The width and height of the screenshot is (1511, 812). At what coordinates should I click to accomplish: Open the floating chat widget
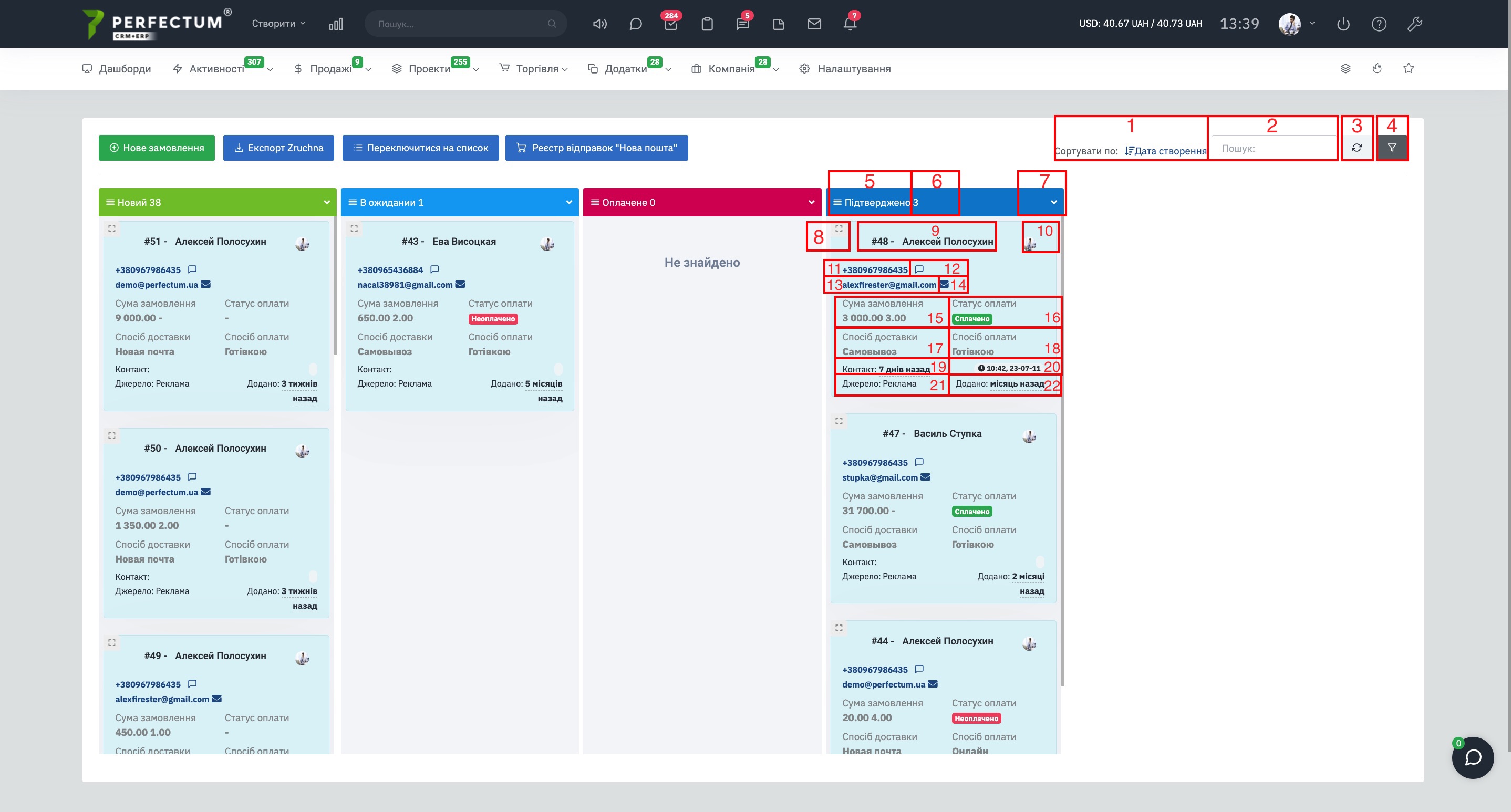pos(1473,757)
